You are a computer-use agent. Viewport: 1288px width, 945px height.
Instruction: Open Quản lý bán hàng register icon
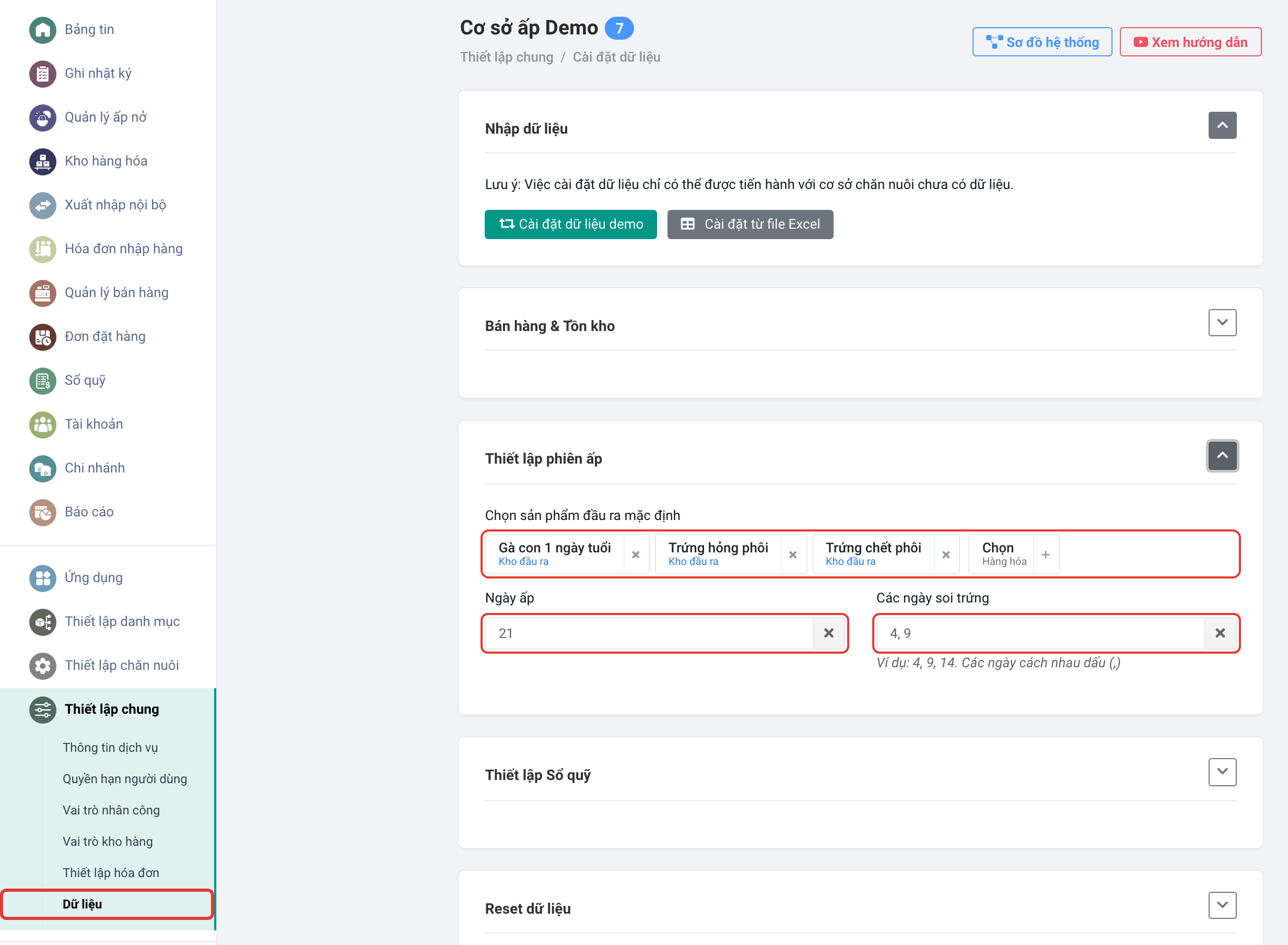(42, 293)
